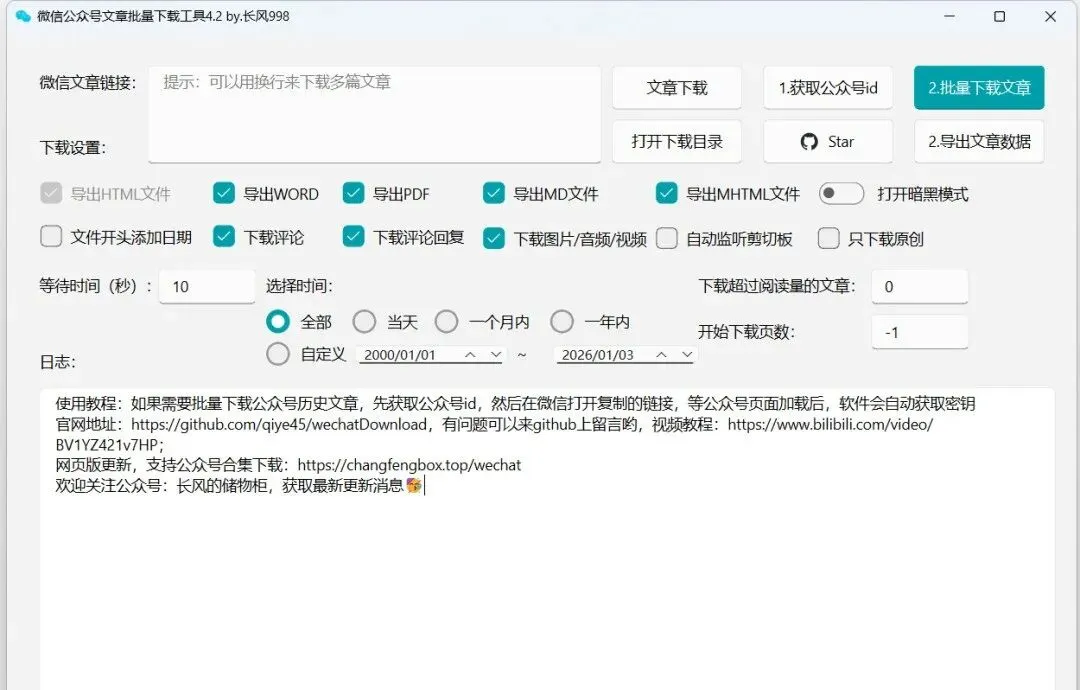Click the GitHub Star button
Screen dimensions: 1080x690
point(828,141)
